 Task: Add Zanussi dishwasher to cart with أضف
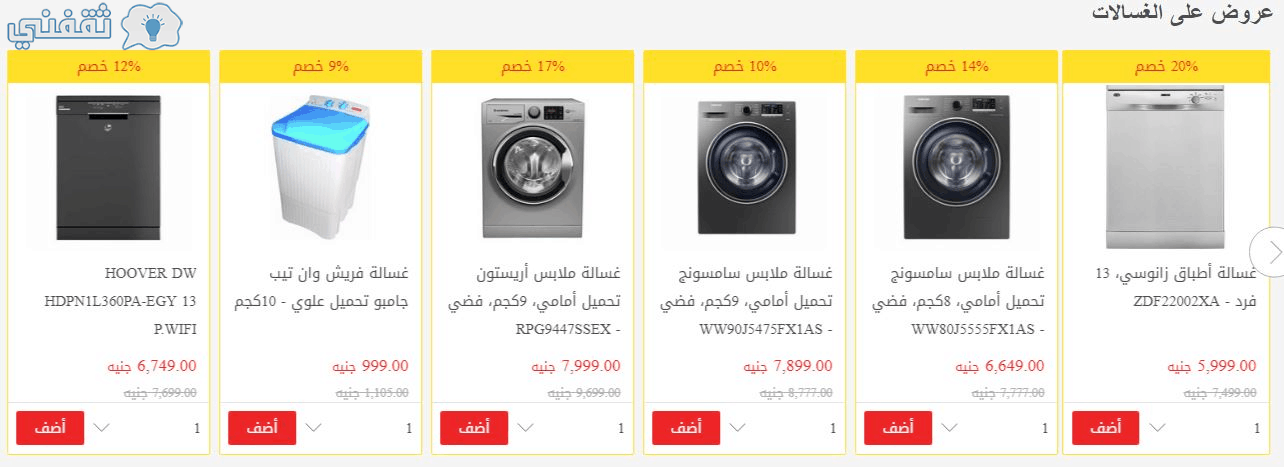point(1105,428)
